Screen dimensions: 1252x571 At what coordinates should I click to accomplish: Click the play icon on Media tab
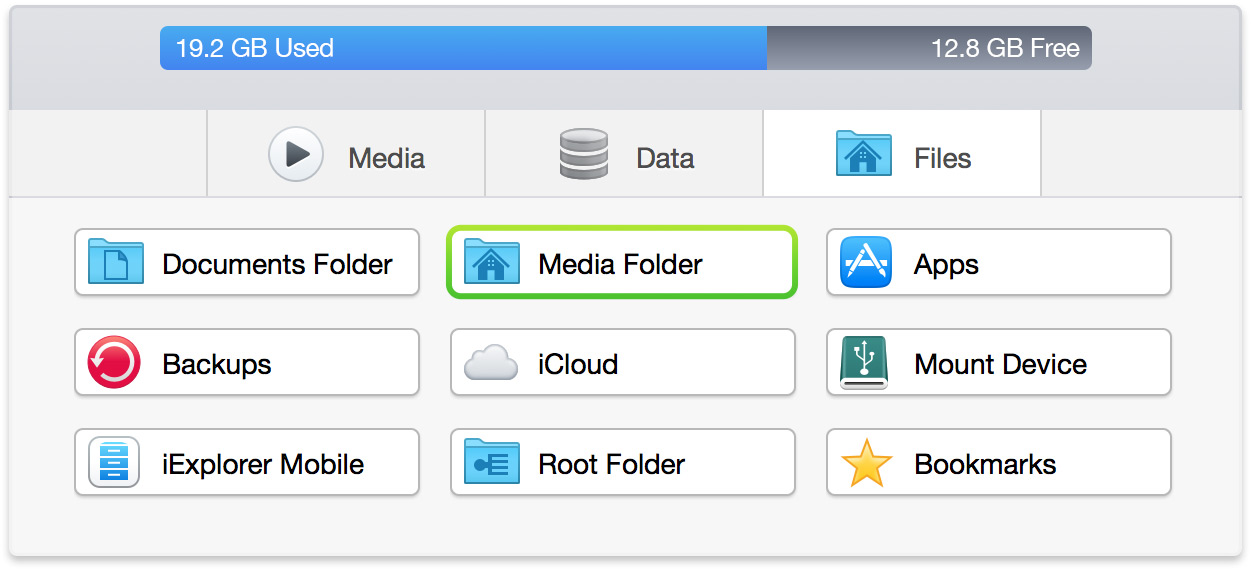(296, 154)
